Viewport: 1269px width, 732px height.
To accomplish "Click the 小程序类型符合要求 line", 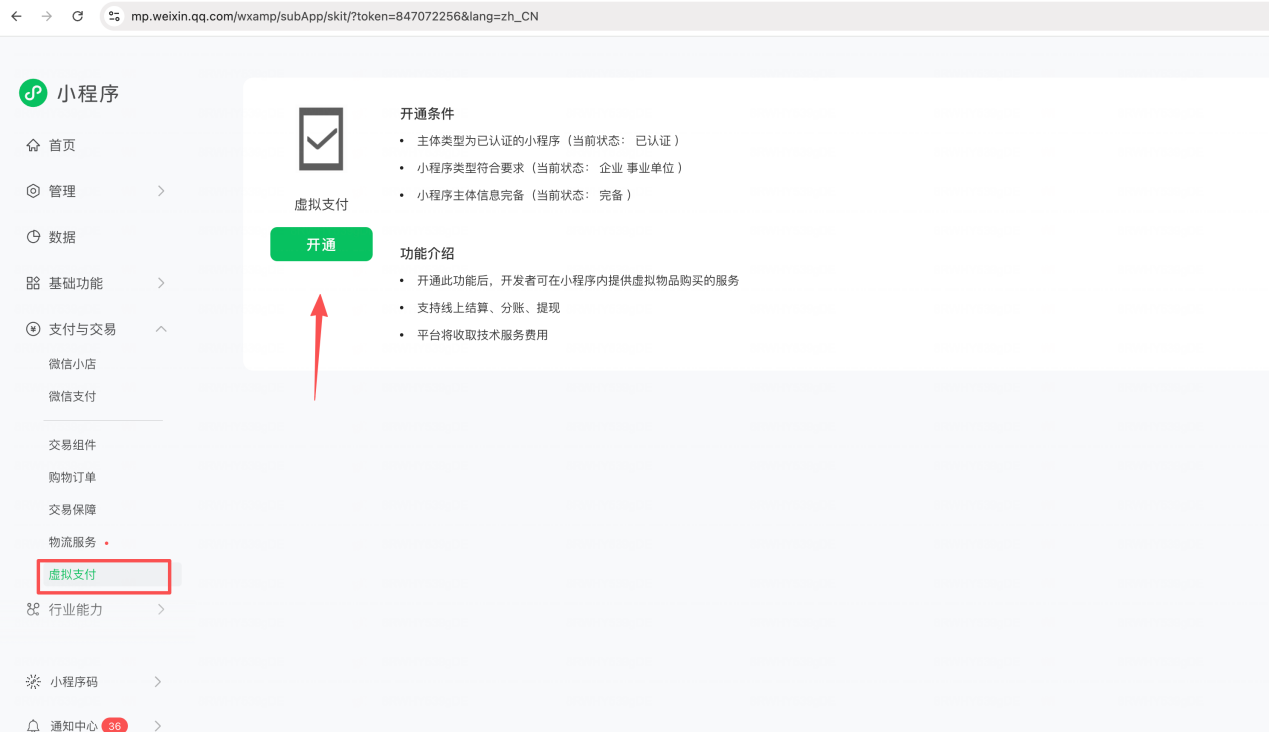I will pos(550,168).
